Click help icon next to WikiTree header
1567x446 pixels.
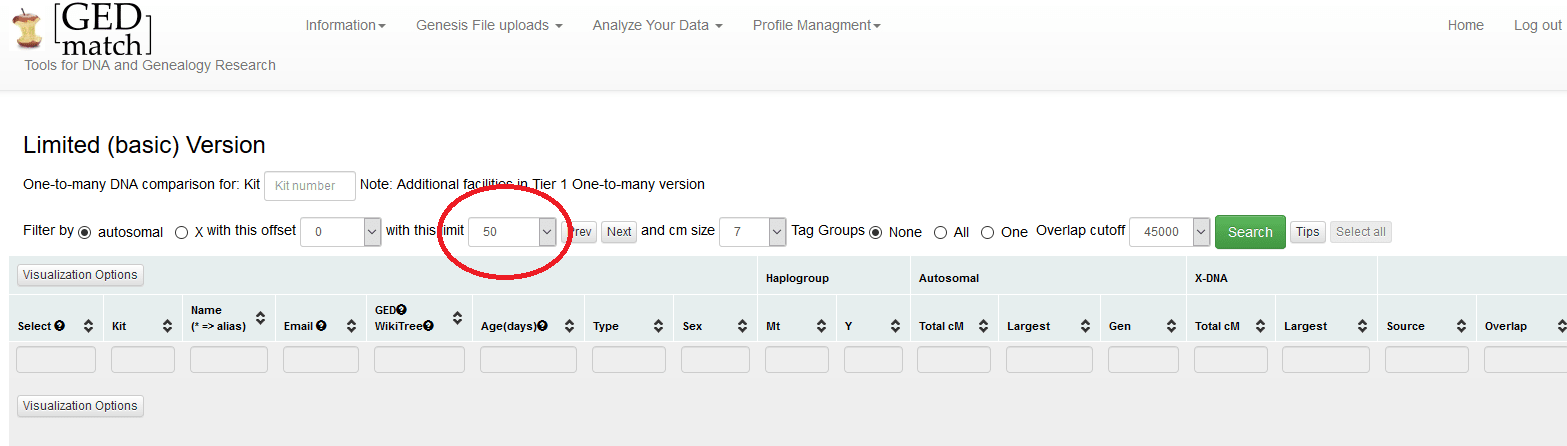[x=428, y=326]
